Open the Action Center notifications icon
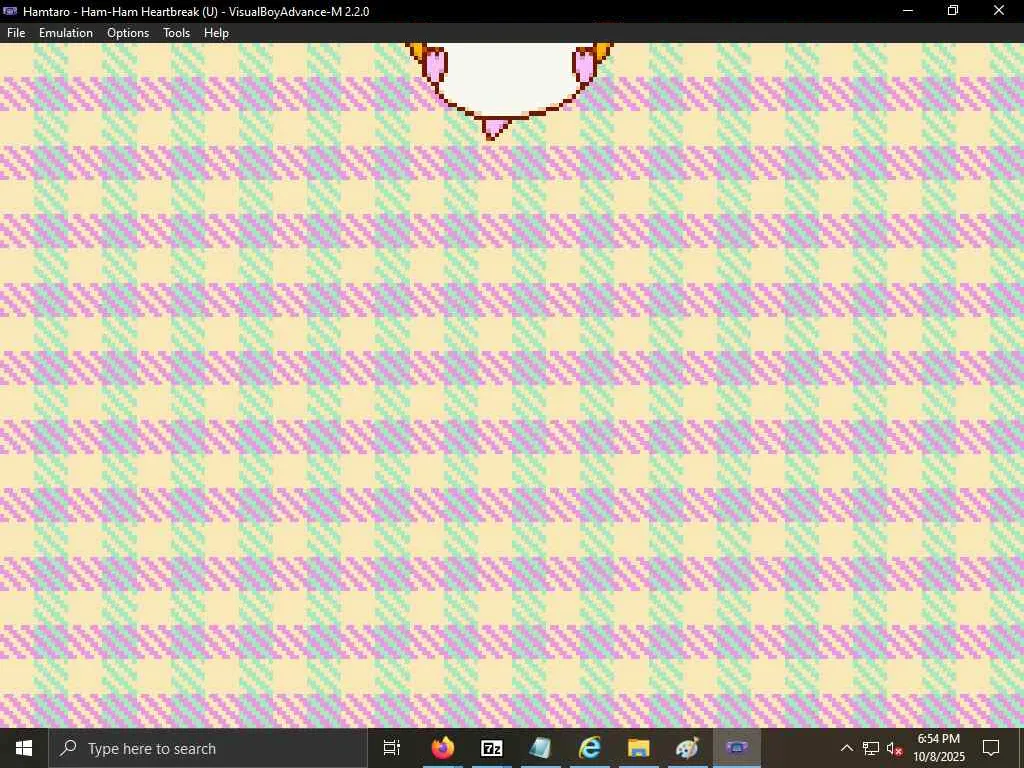Image resolution: width=1024 pixels, height=768 pixels. coord(991,748)
